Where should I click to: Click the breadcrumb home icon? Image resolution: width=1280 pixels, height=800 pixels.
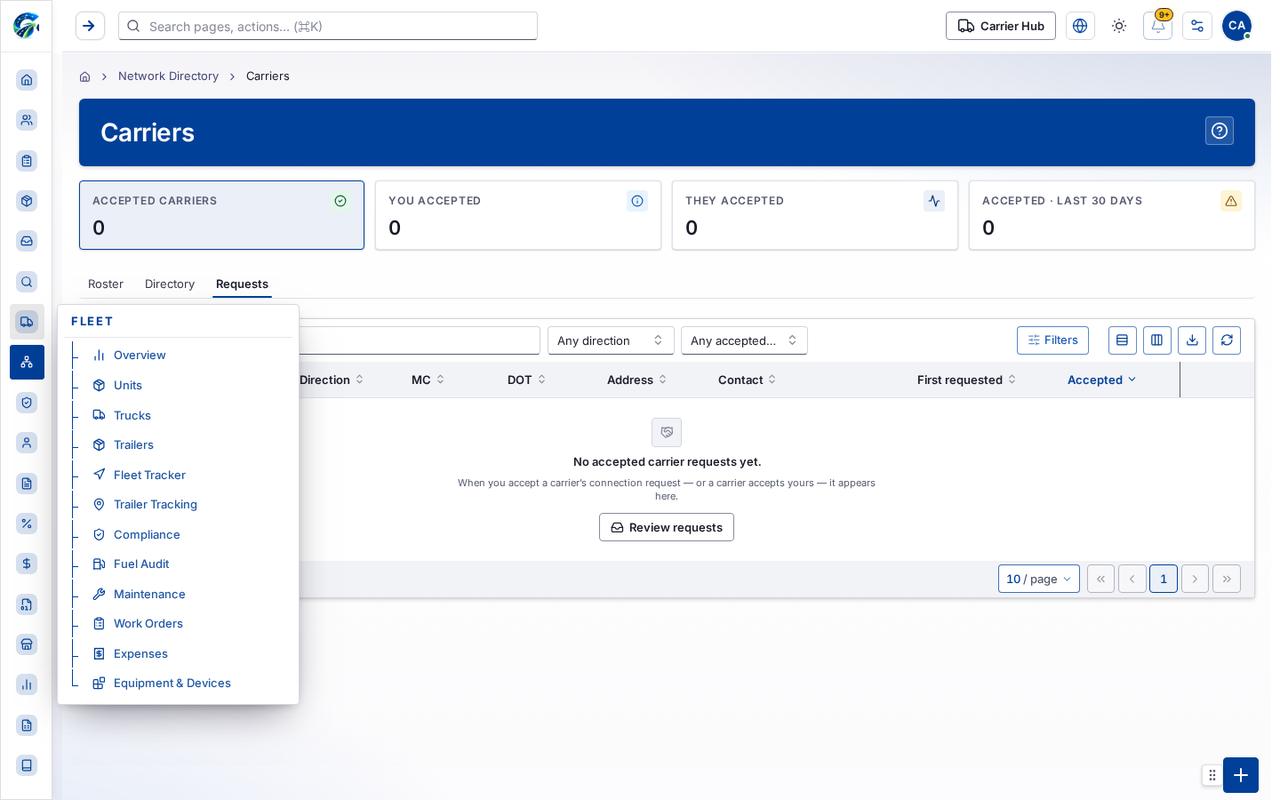[x=85, y=76]
